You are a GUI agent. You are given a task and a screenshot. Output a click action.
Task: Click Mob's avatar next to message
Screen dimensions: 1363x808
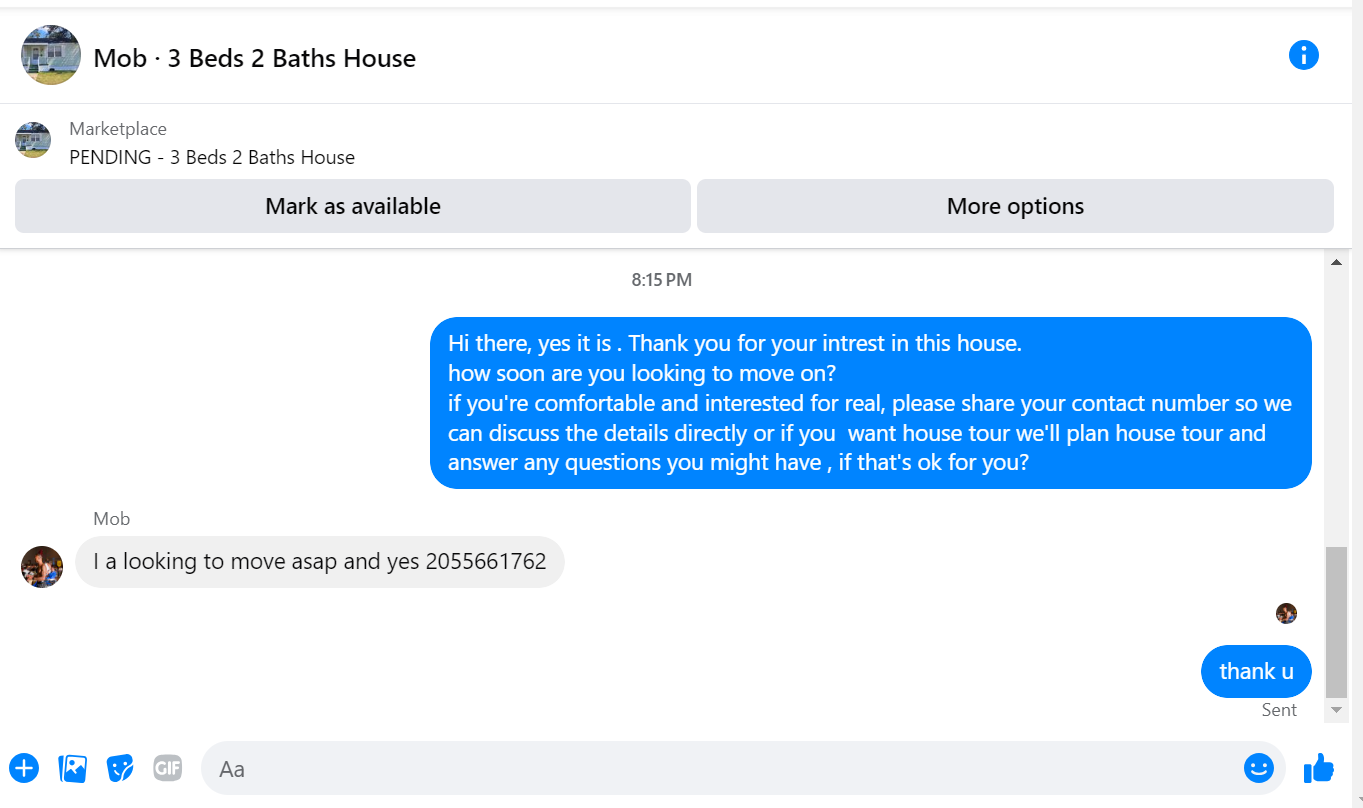tap(42, 567)
